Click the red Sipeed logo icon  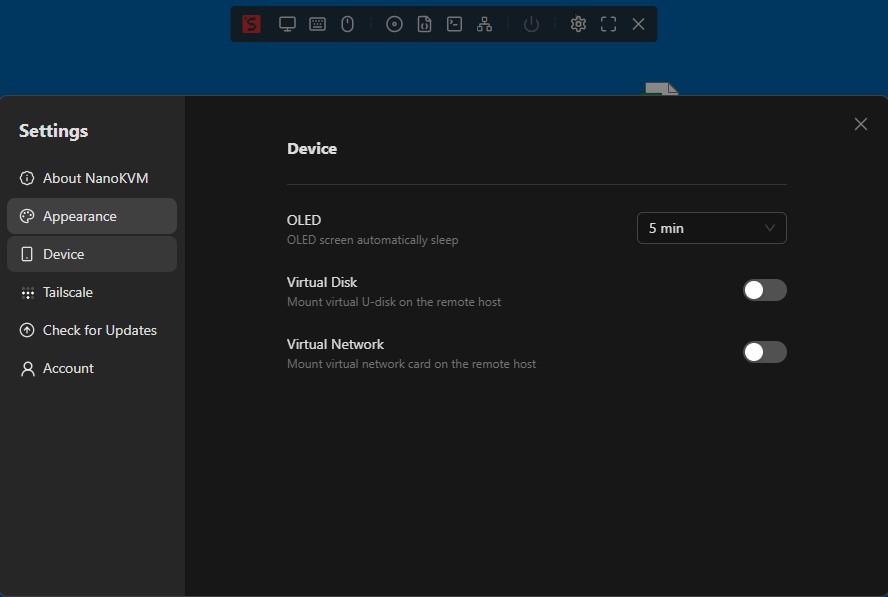(x=251, y=24)
